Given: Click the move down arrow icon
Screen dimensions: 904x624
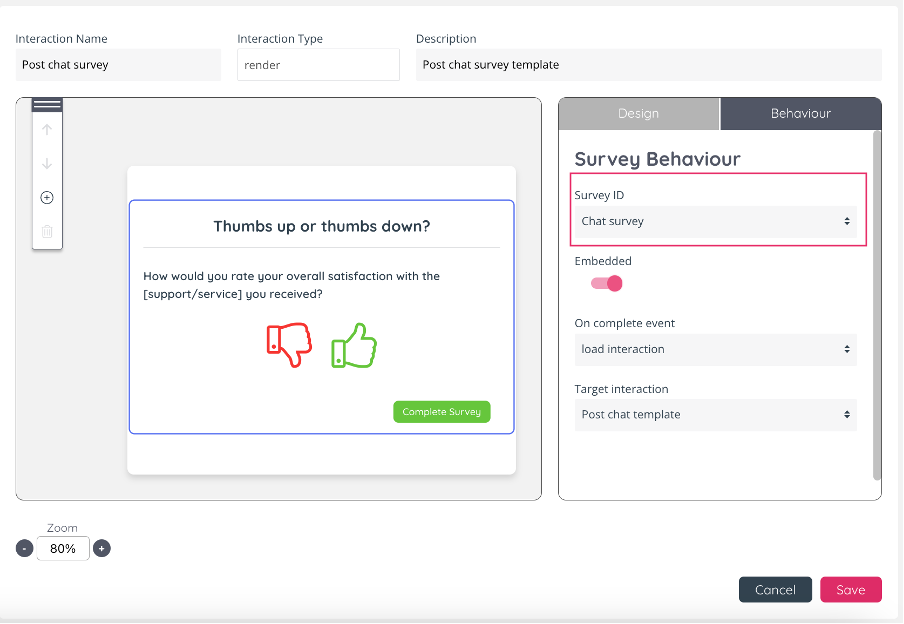Looking at the screenshot, I should coord(47,164).
